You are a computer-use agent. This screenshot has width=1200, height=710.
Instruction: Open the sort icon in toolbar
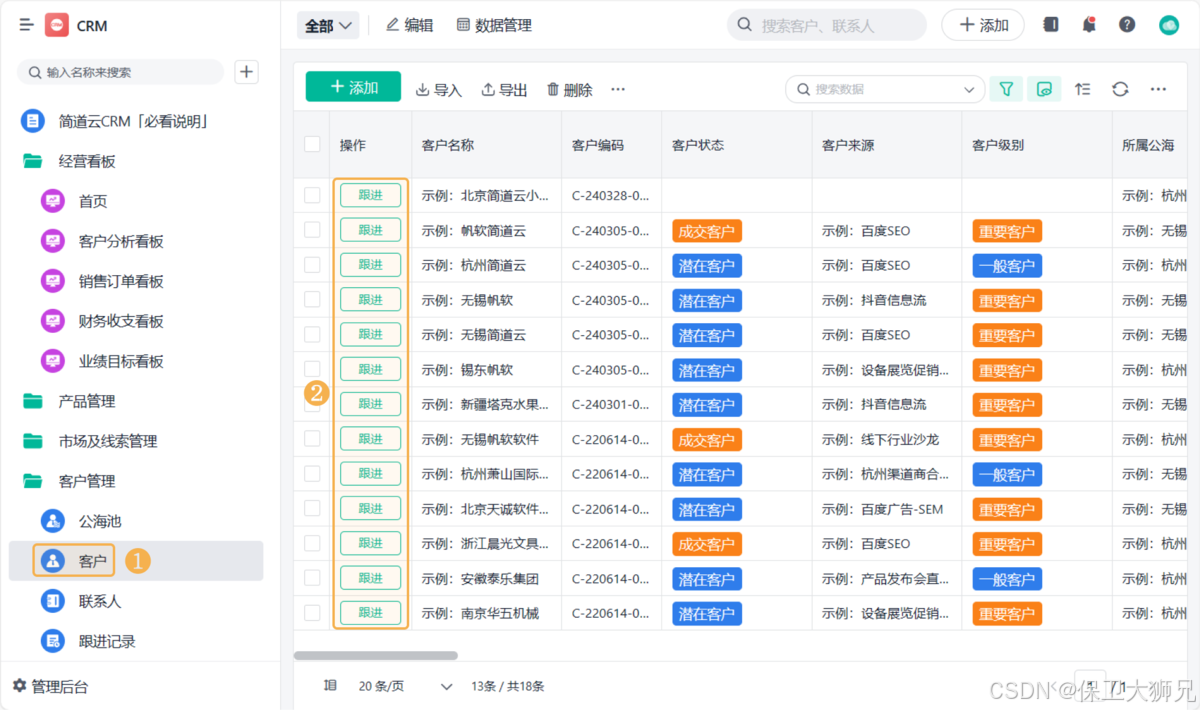pos(1083,89)
